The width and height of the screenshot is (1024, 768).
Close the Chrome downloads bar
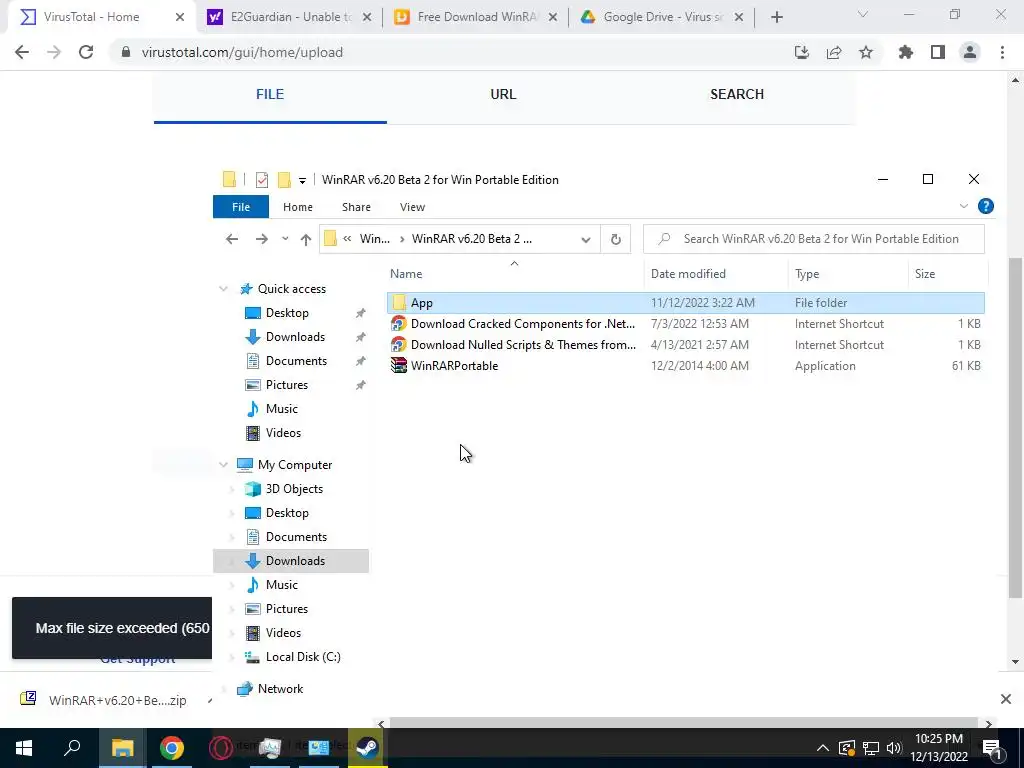tap(1006, 699)
